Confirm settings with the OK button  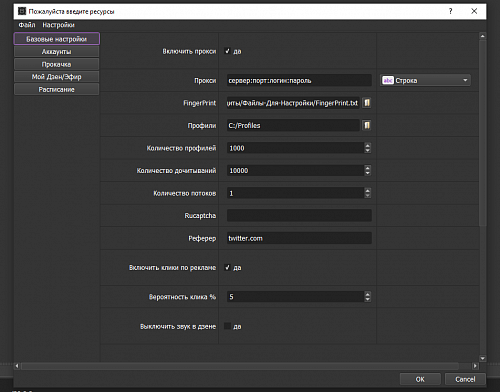pyautogui.click(x=420, y=379)
